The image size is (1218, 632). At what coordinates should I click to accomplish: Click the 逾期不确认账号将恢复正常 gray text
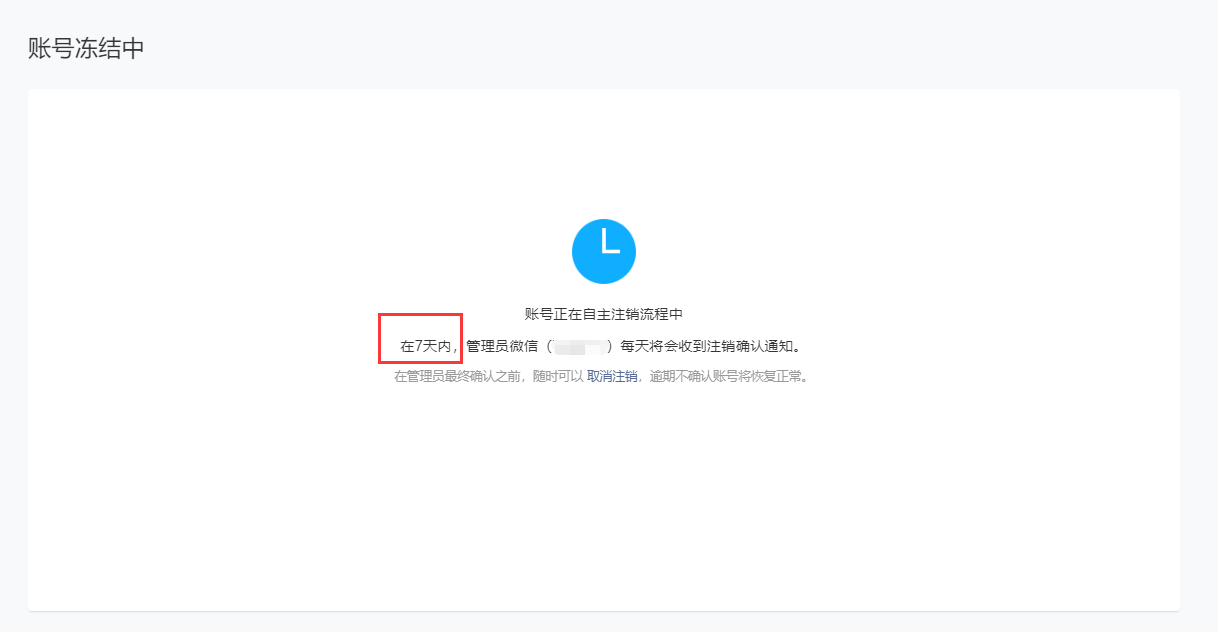[x=725, y=377]
